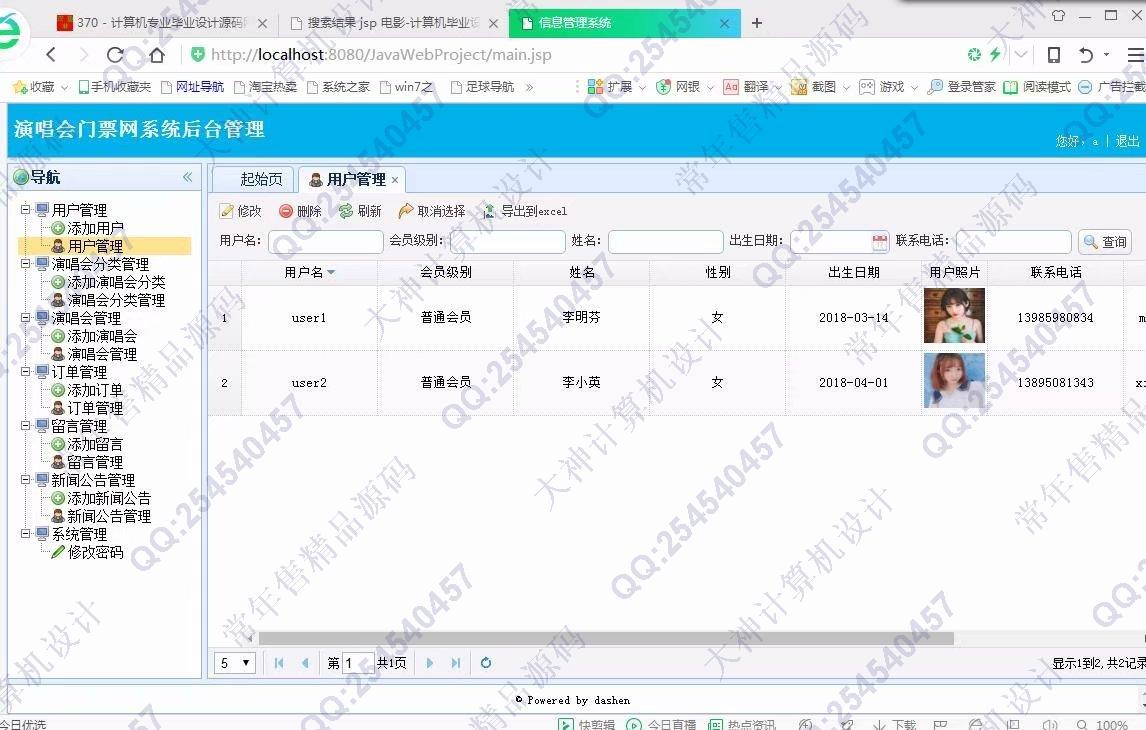Click the browser home icon

tap(156, 55)
